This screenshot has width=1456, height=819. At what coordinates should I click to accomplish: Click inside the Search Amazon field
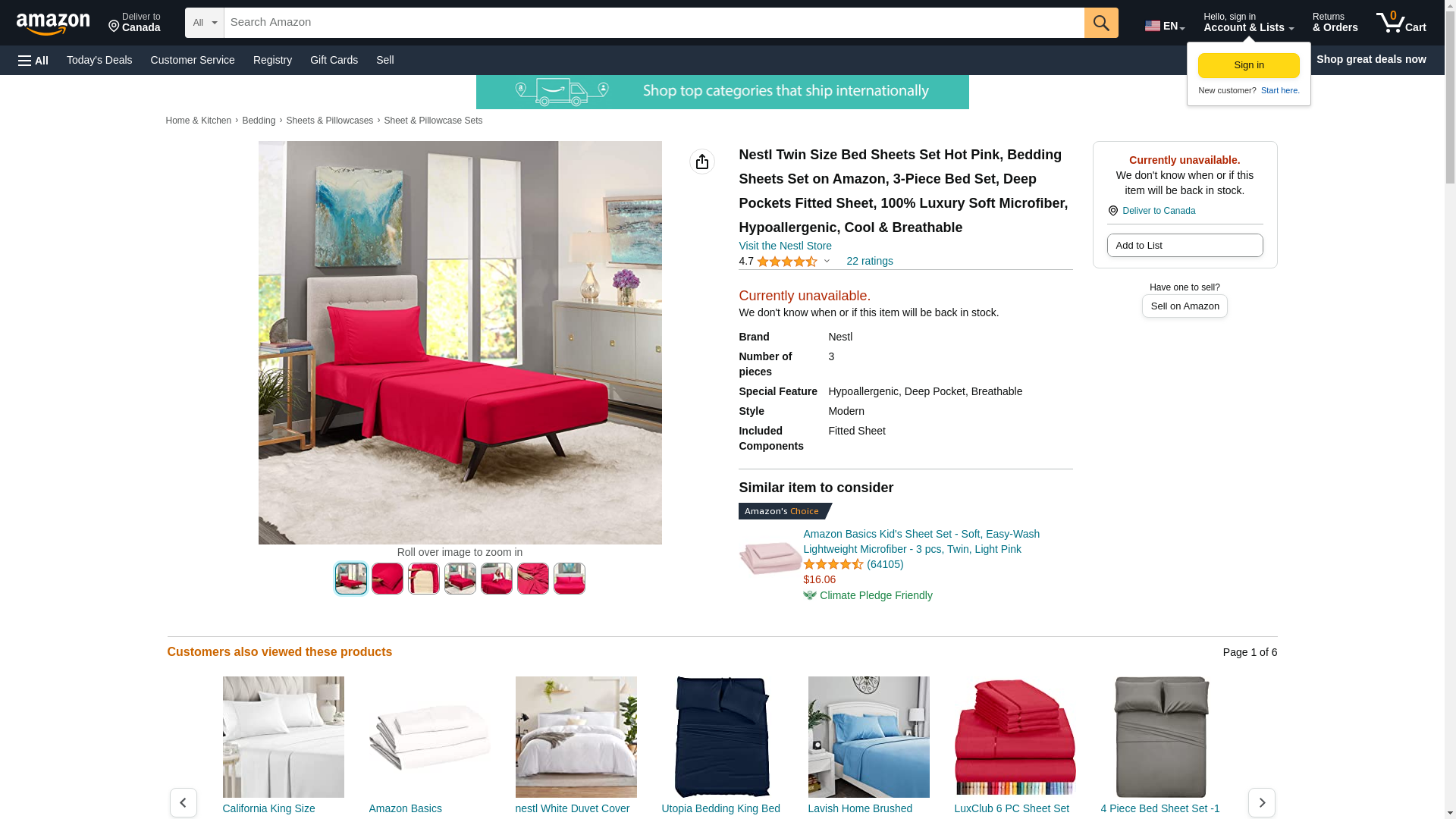(x=654, y=23)
